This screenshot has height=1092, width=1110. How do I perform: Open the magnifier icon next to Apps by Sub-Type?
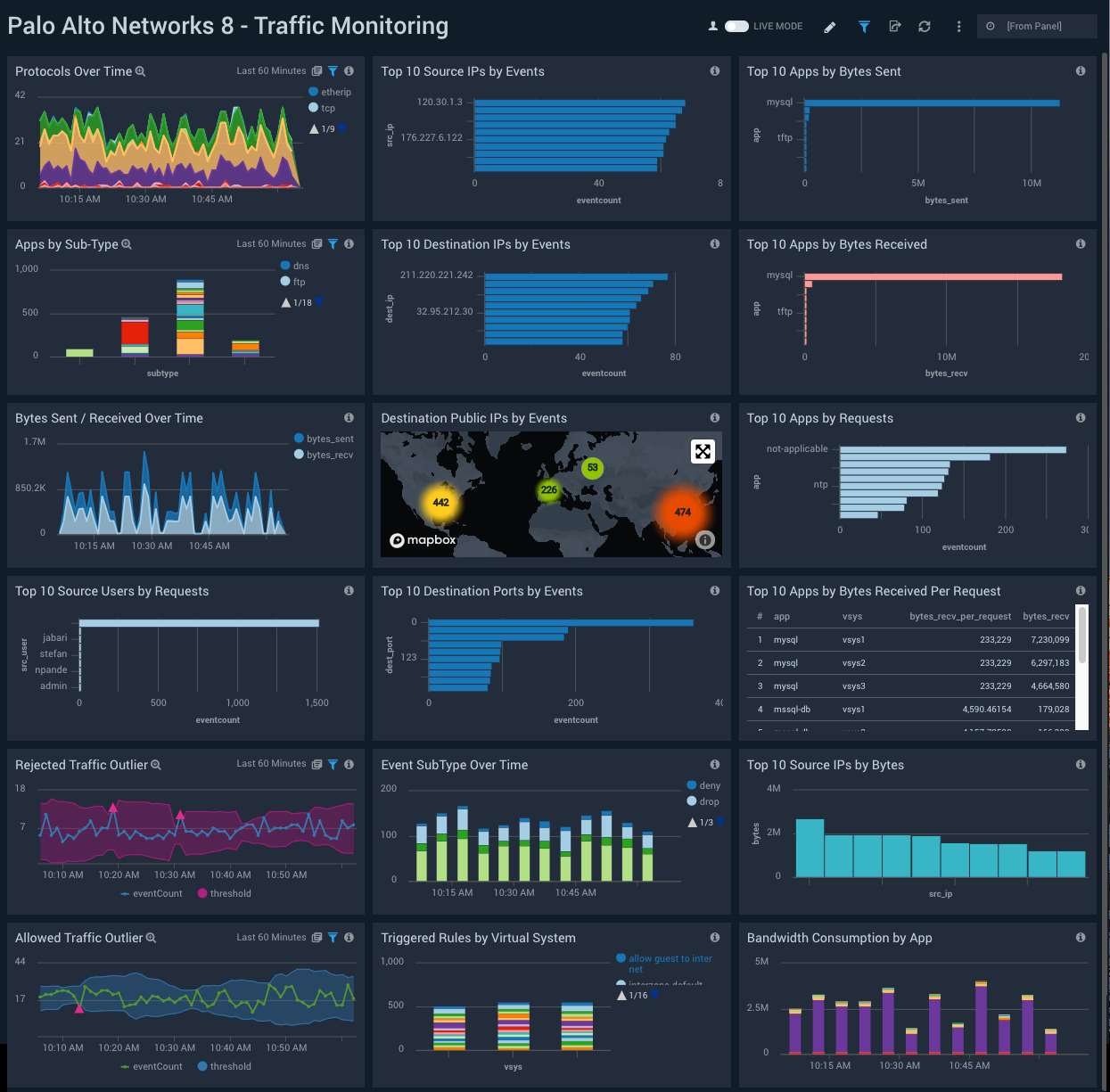pyautogui.click(x=126, y=243)
